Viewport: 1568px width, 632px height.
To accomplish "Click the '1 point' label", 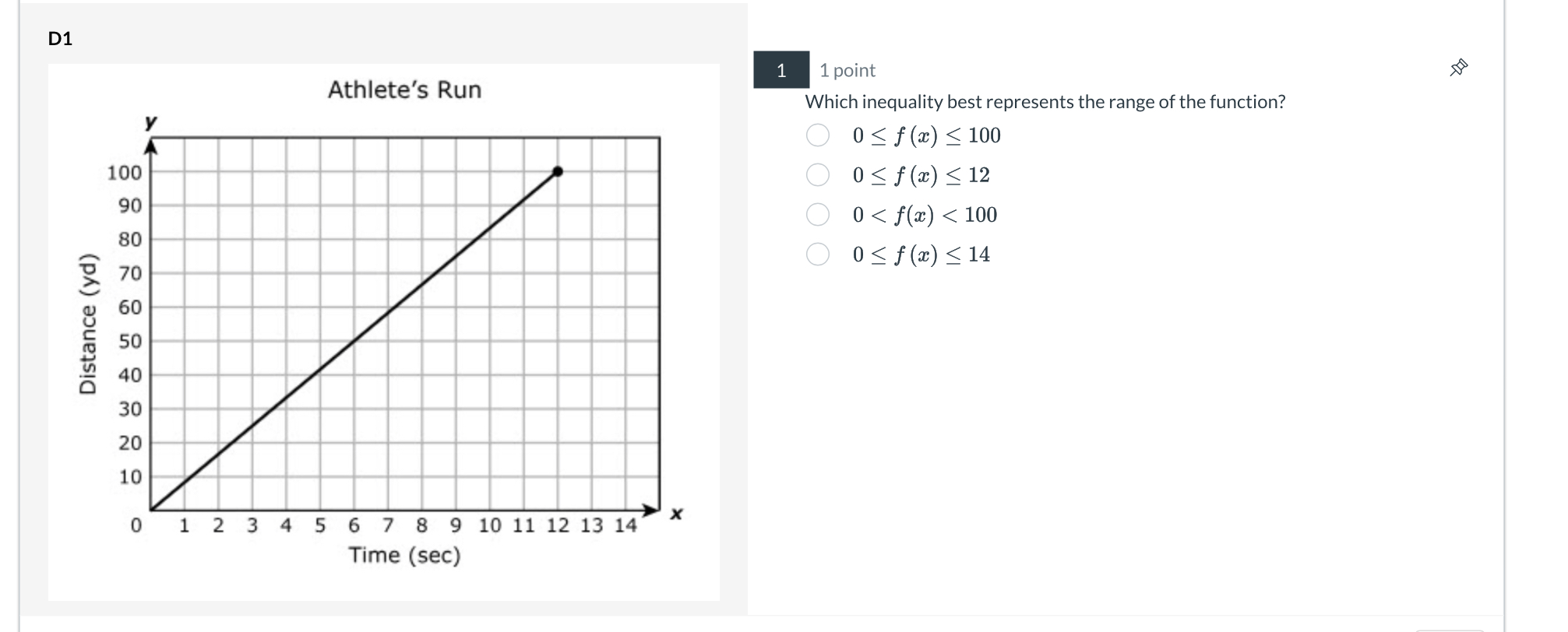I will (847, 70).
